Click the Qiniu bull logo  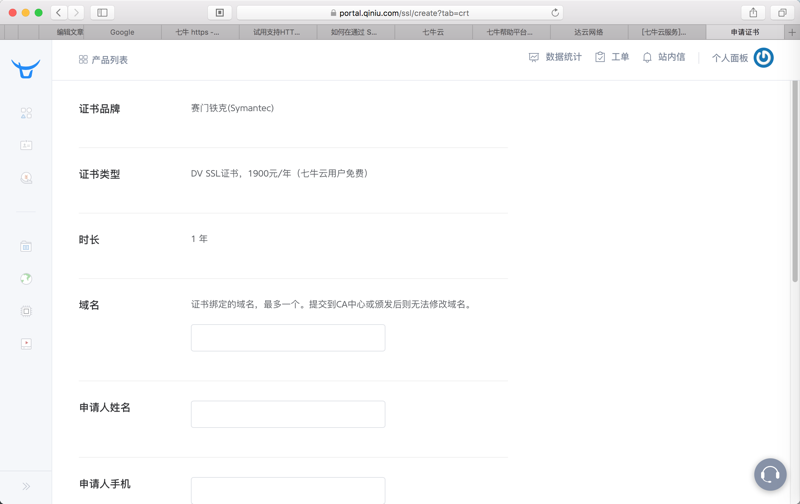point(26,68)
